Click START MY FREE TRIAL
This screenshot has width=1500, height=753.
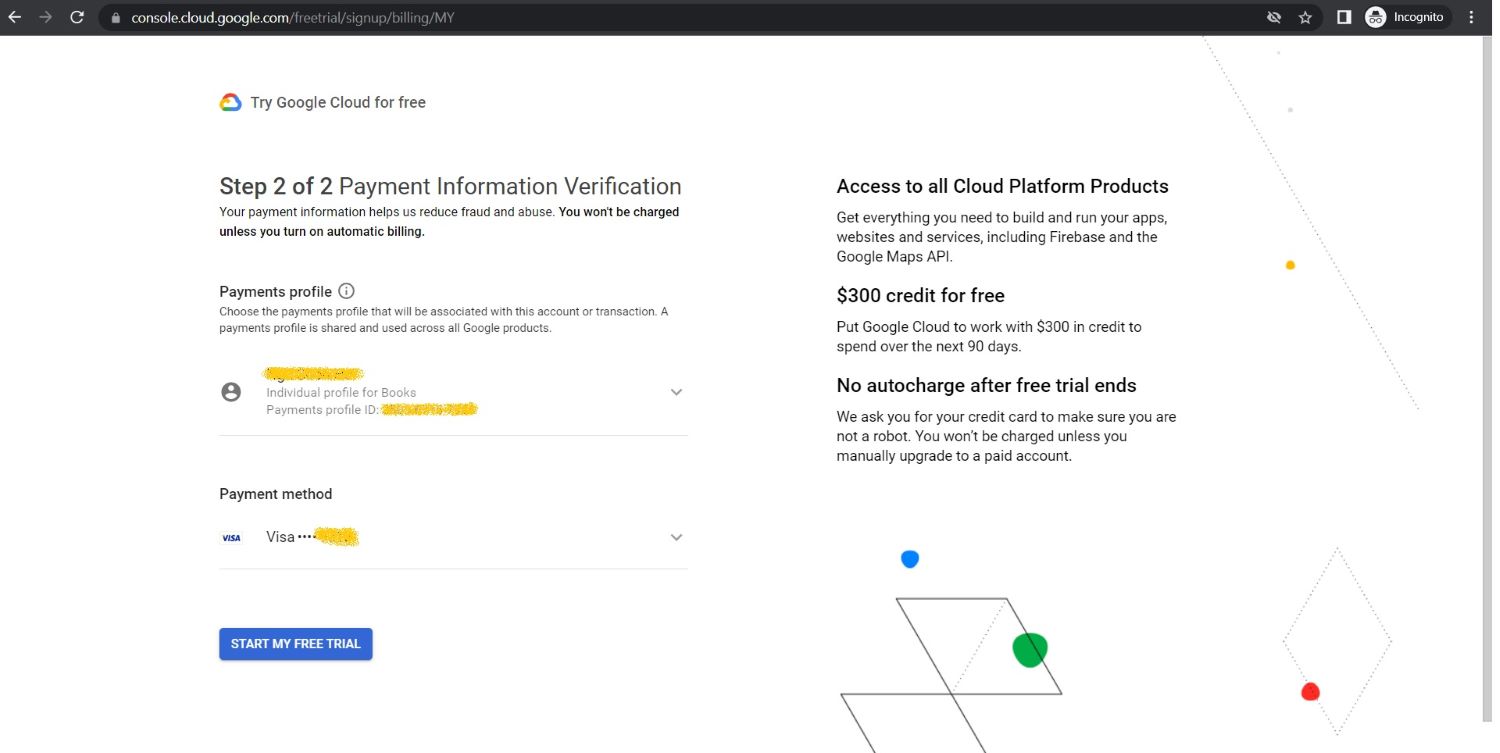click(295, 643)
